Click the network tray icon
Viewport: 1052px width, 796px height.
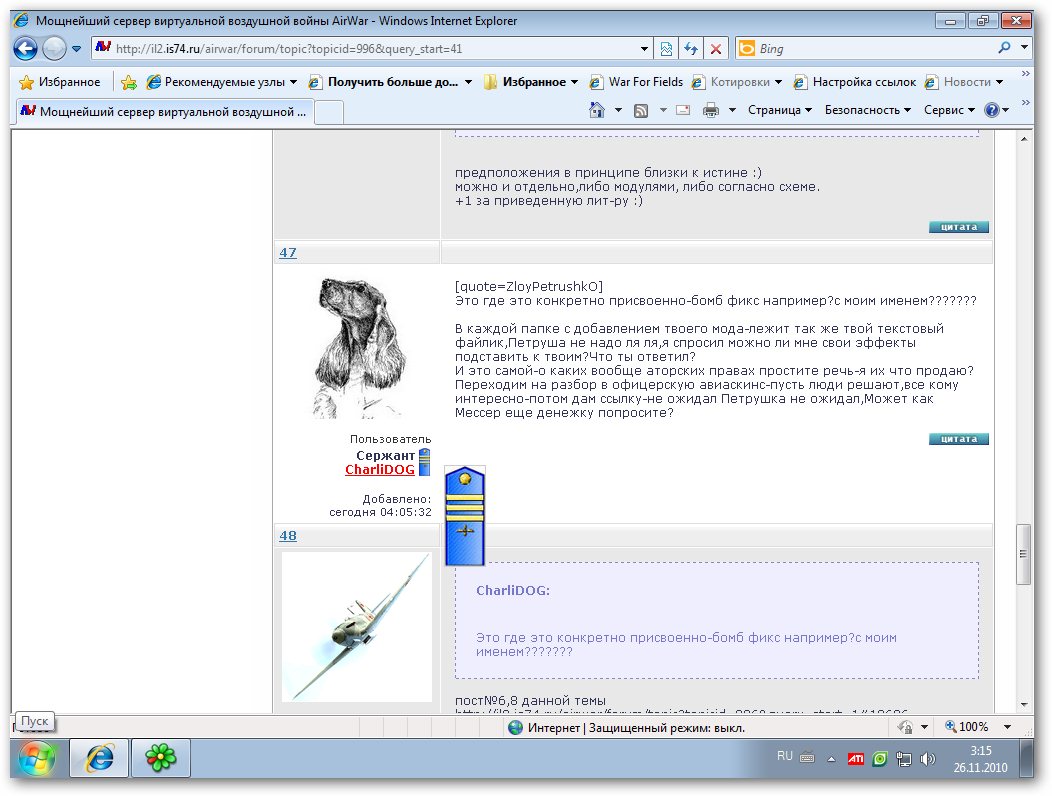coord(904,759)
